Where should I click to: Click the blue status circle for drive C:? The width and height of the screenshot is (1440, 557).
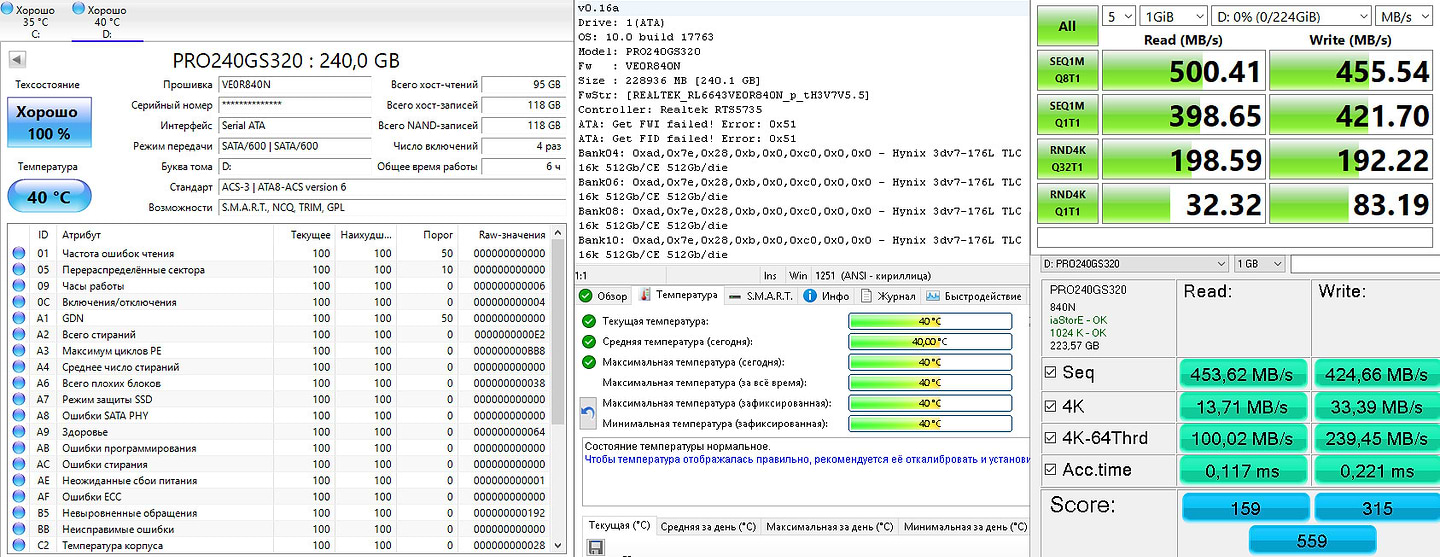8,9
